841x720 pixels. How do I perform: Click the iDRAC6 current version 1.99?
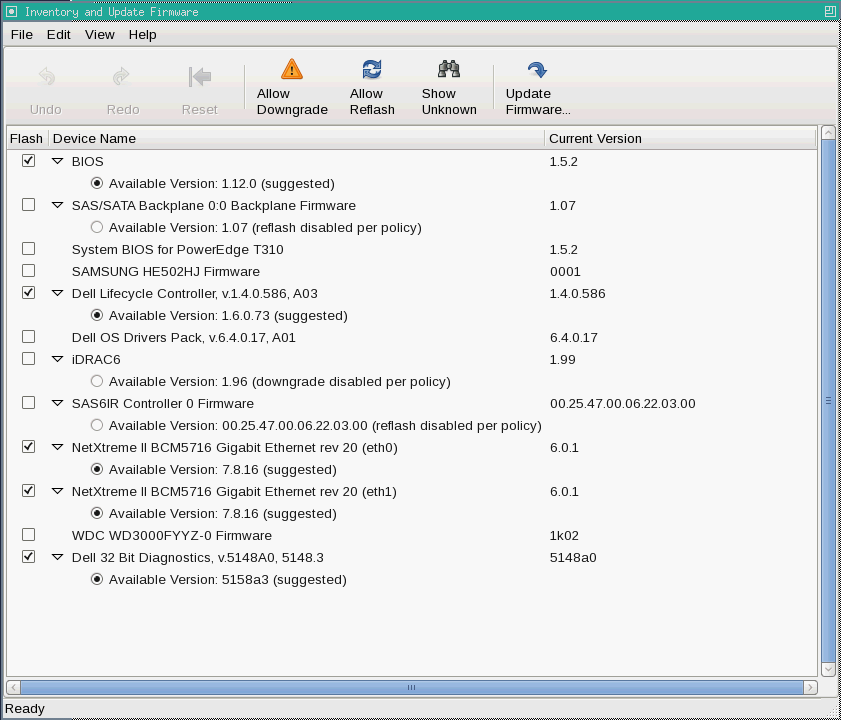[562, 359]
